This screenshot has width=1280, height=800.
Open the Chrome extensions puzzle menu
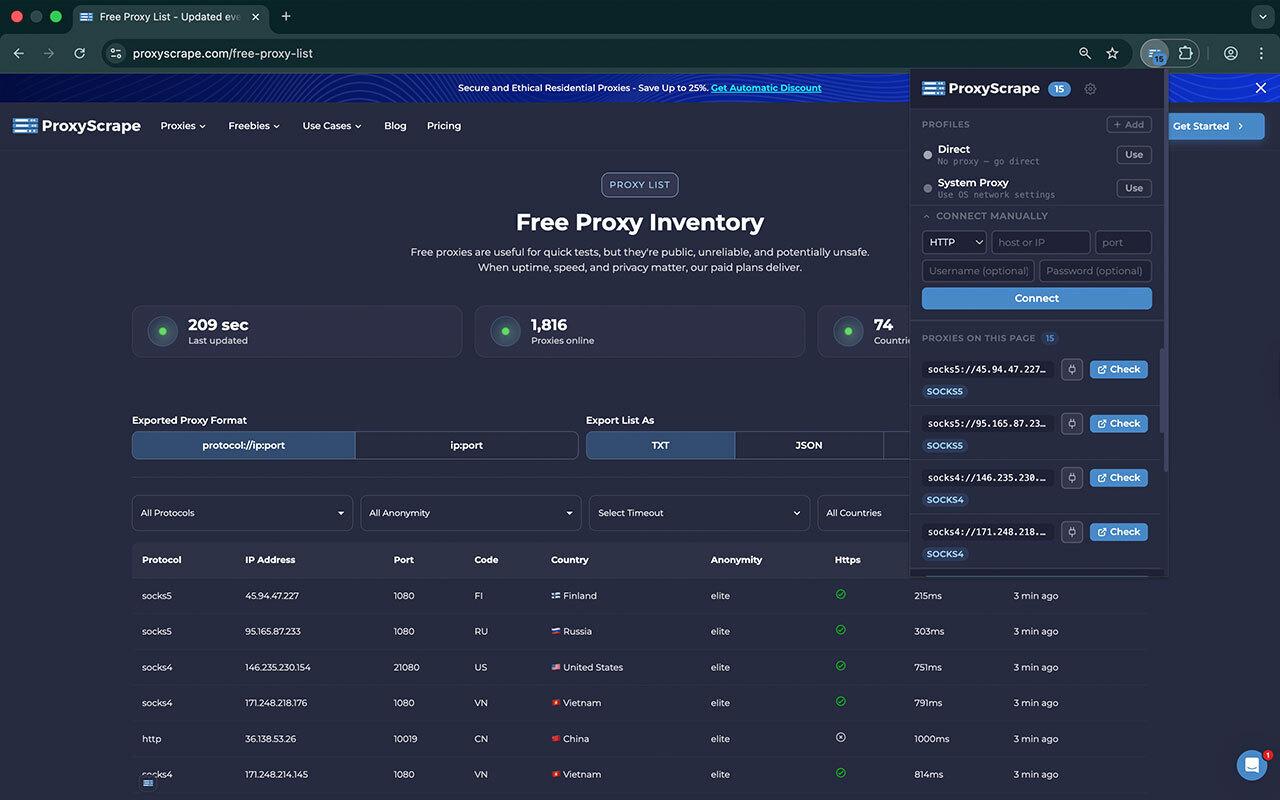[x=1185, y=53]
